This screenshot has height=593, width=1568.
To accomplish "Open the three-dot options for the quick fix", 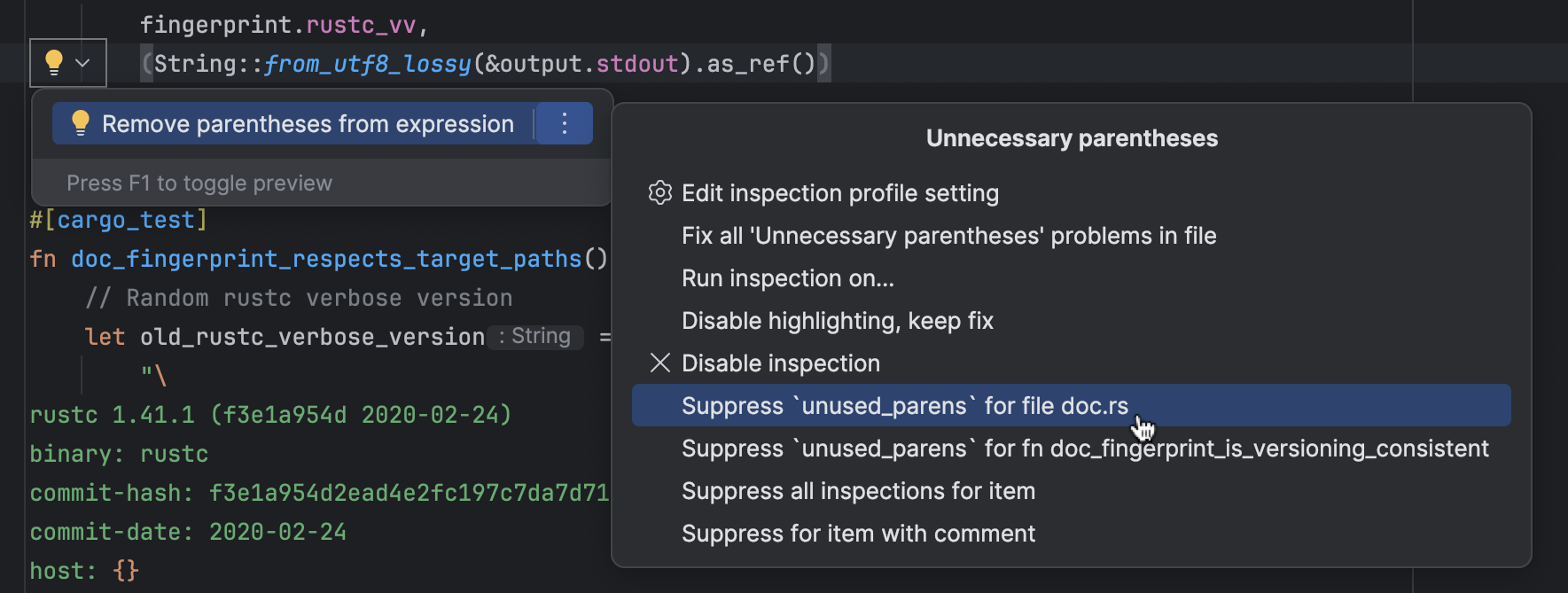I will tap(565, 124).
